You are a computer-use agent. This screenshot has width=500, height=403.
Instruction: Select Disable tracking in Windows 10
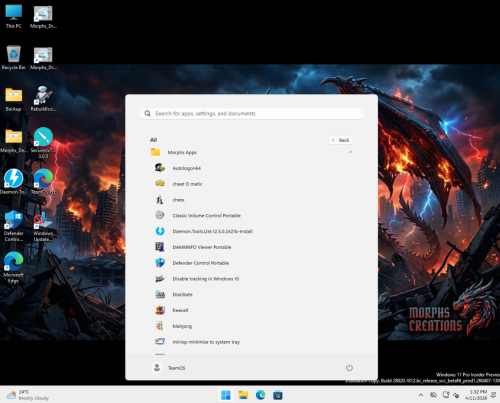252,279
